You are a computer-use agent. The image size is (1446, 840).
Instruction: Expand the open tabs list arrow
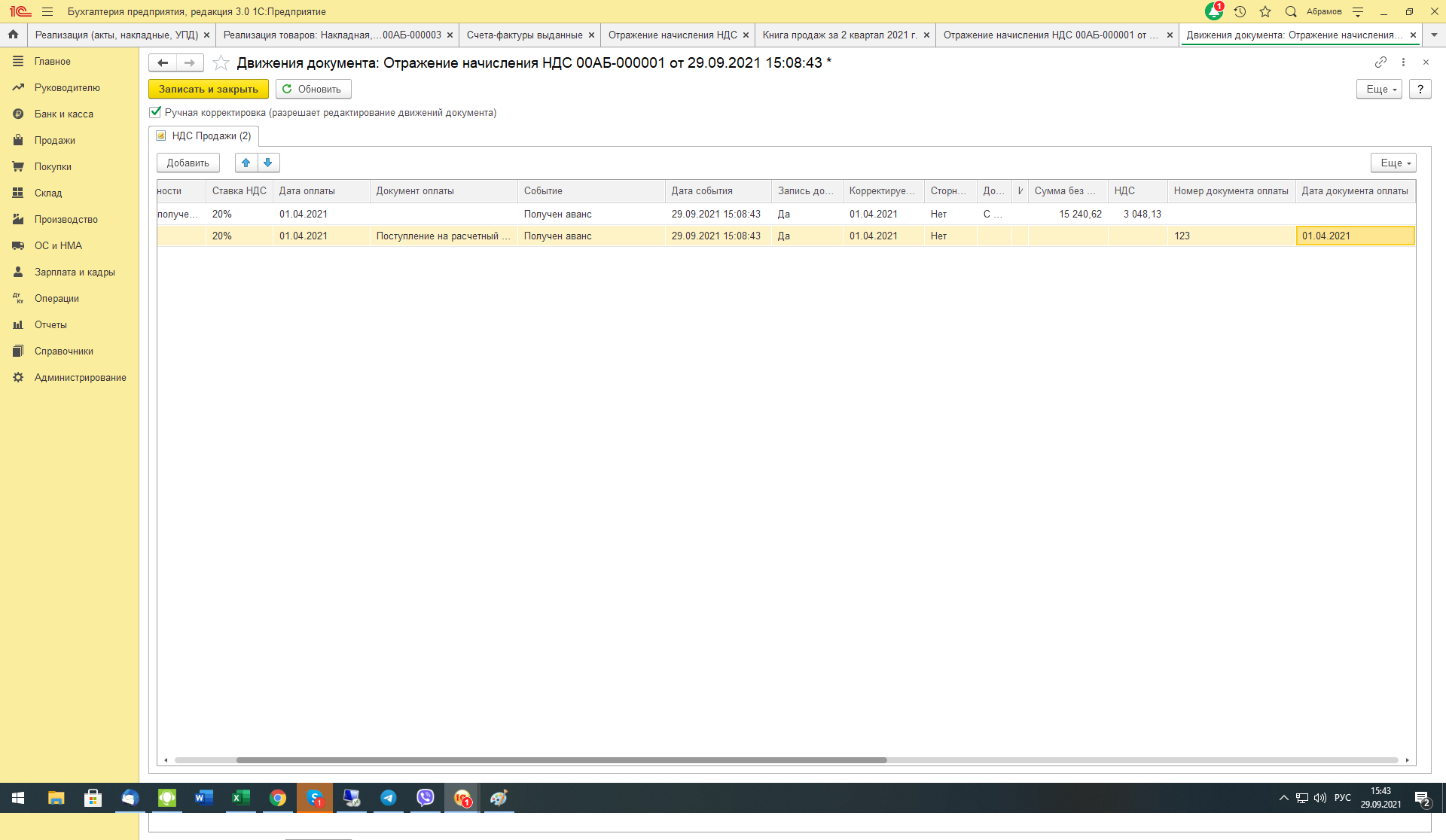(1434, 35)
